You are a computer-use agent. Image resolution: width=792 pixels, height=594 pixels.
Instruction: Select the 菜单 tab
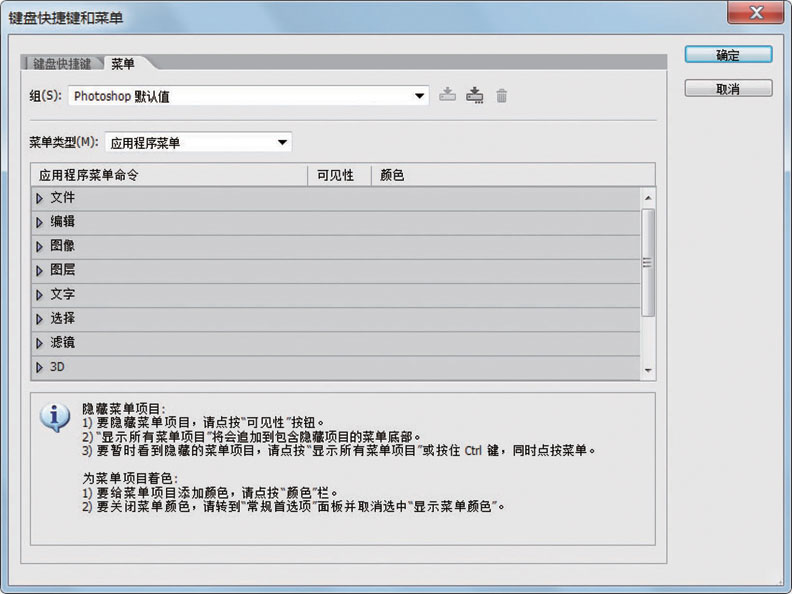click(123, 64)
